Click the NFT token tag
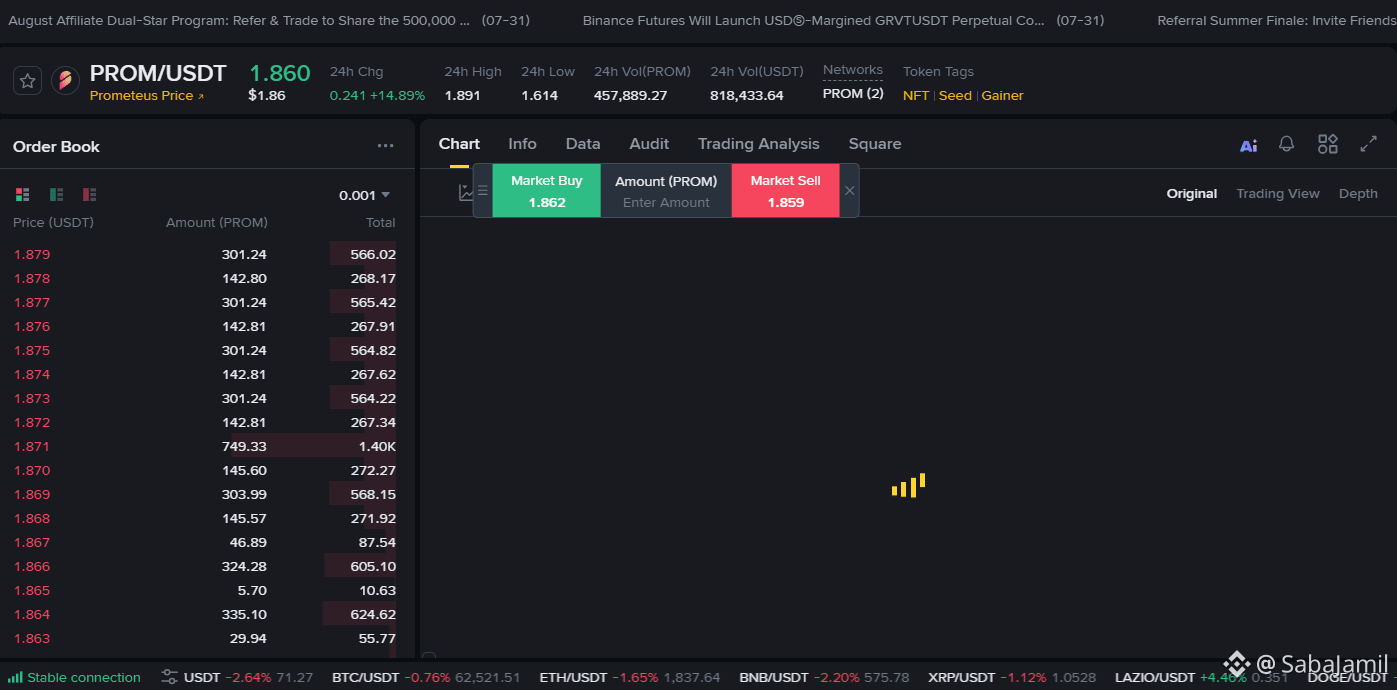1397x690 pixels. (916, 96)
